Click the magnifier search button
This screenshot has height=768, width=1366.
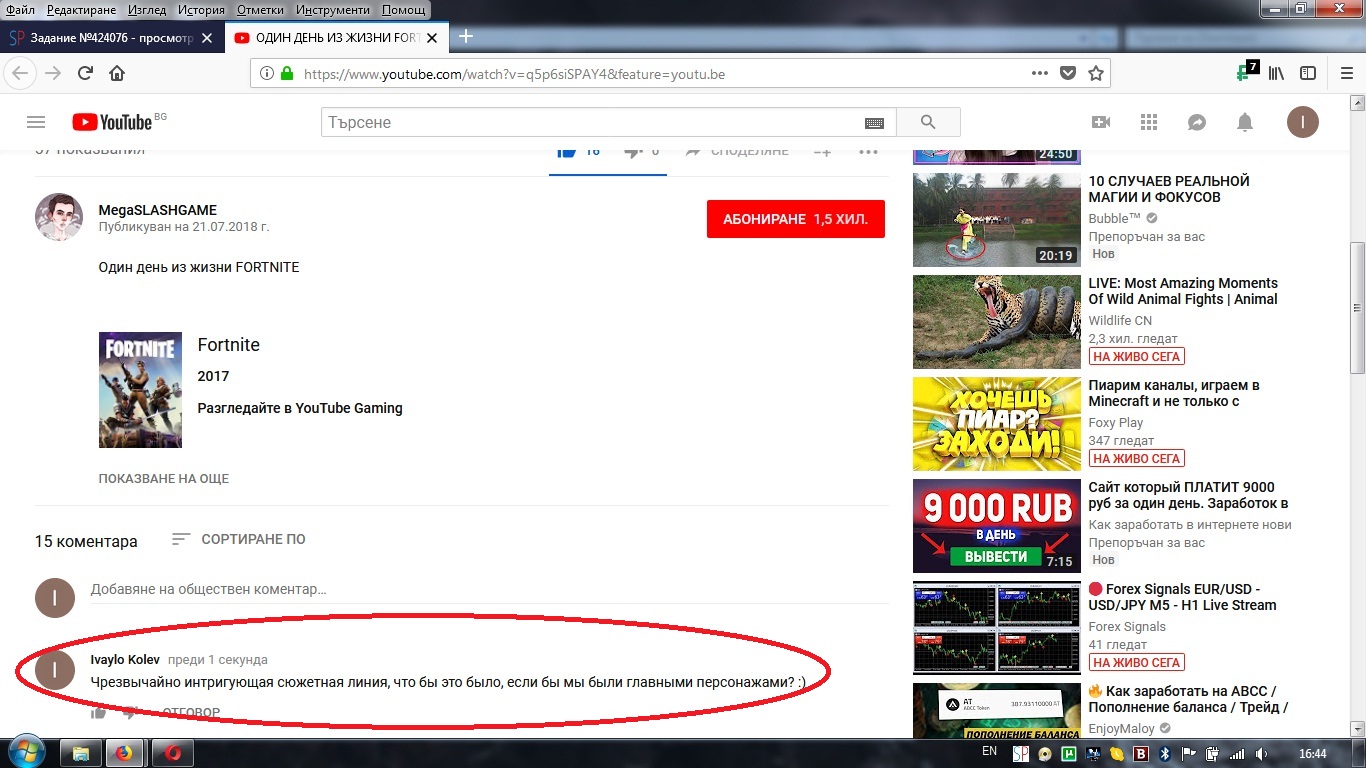coord(928,122)
